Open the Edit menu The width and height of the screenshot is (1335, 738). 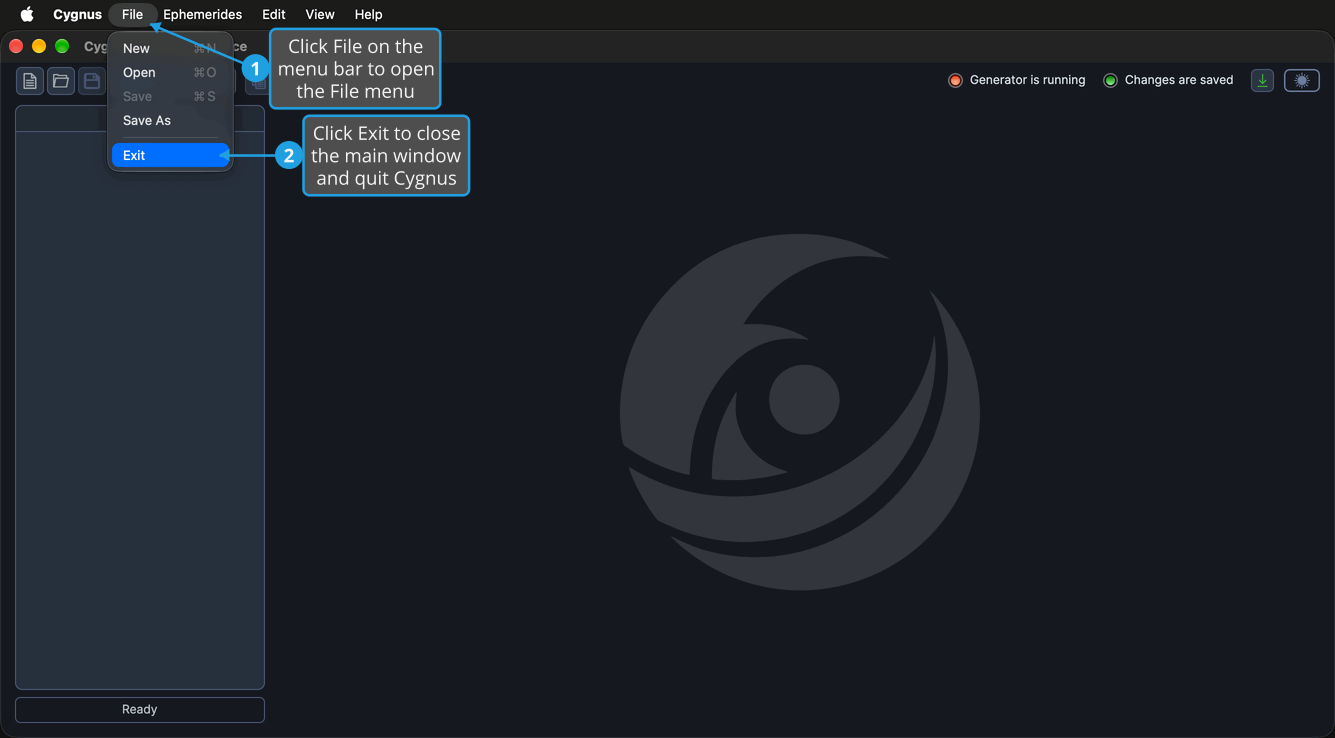274,14
